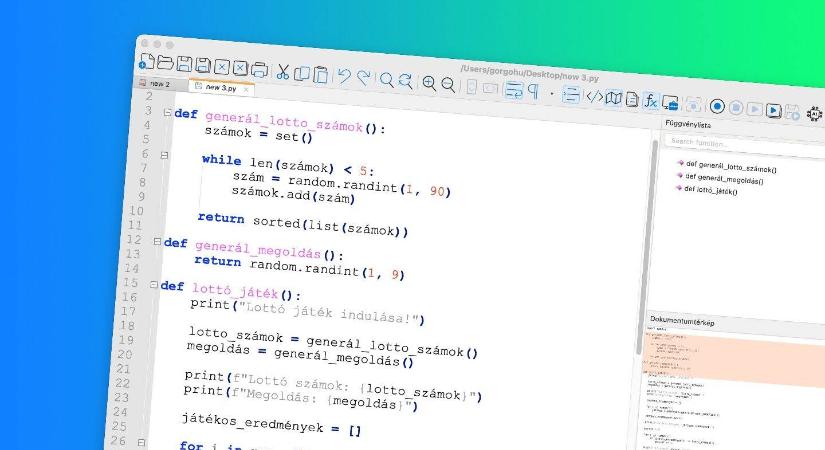Toggle the indent guide button

point(571,95)
